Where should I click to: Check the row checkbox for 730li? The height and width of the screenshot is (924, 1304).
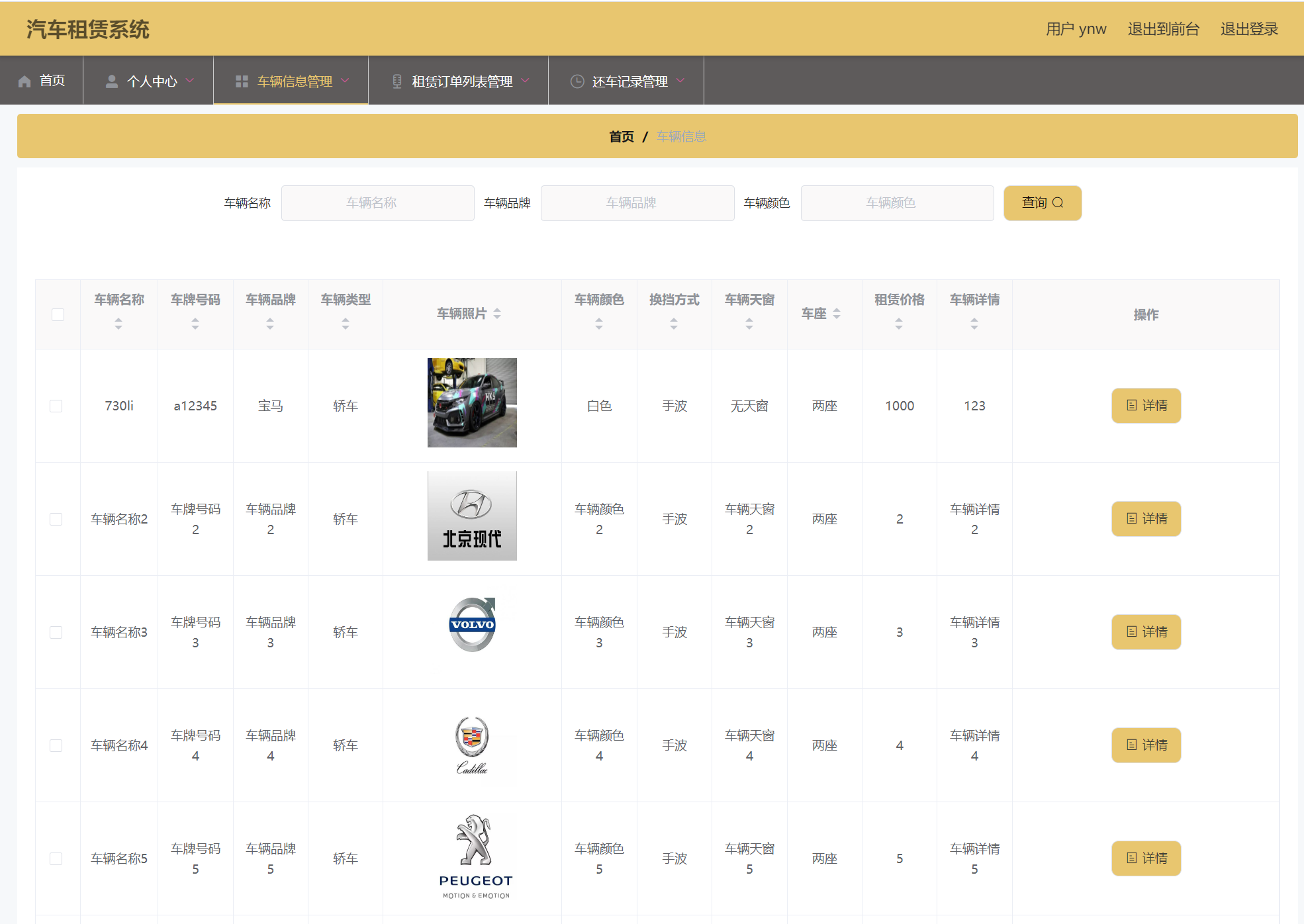[56, 406]
